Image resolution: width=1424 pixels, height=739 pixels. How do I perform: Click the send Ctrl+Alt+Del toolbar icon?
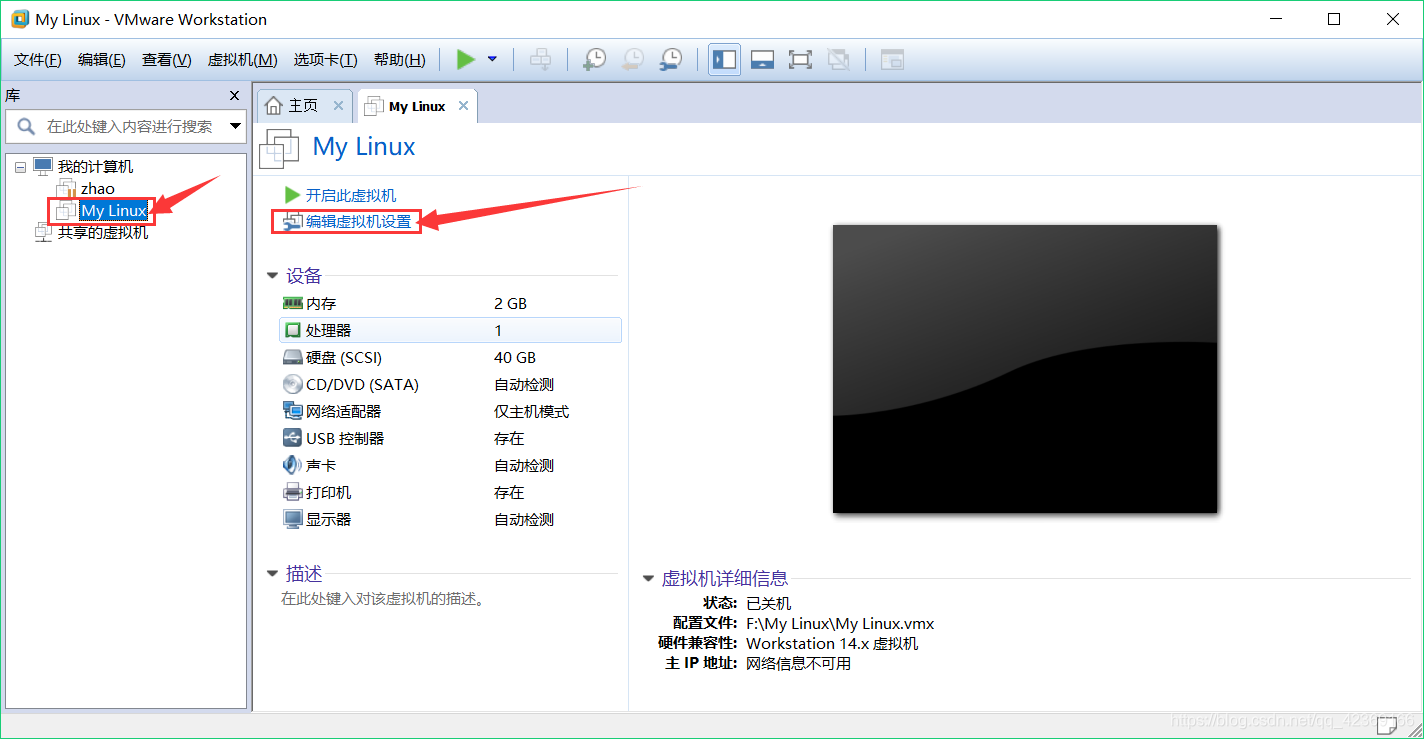540,60
